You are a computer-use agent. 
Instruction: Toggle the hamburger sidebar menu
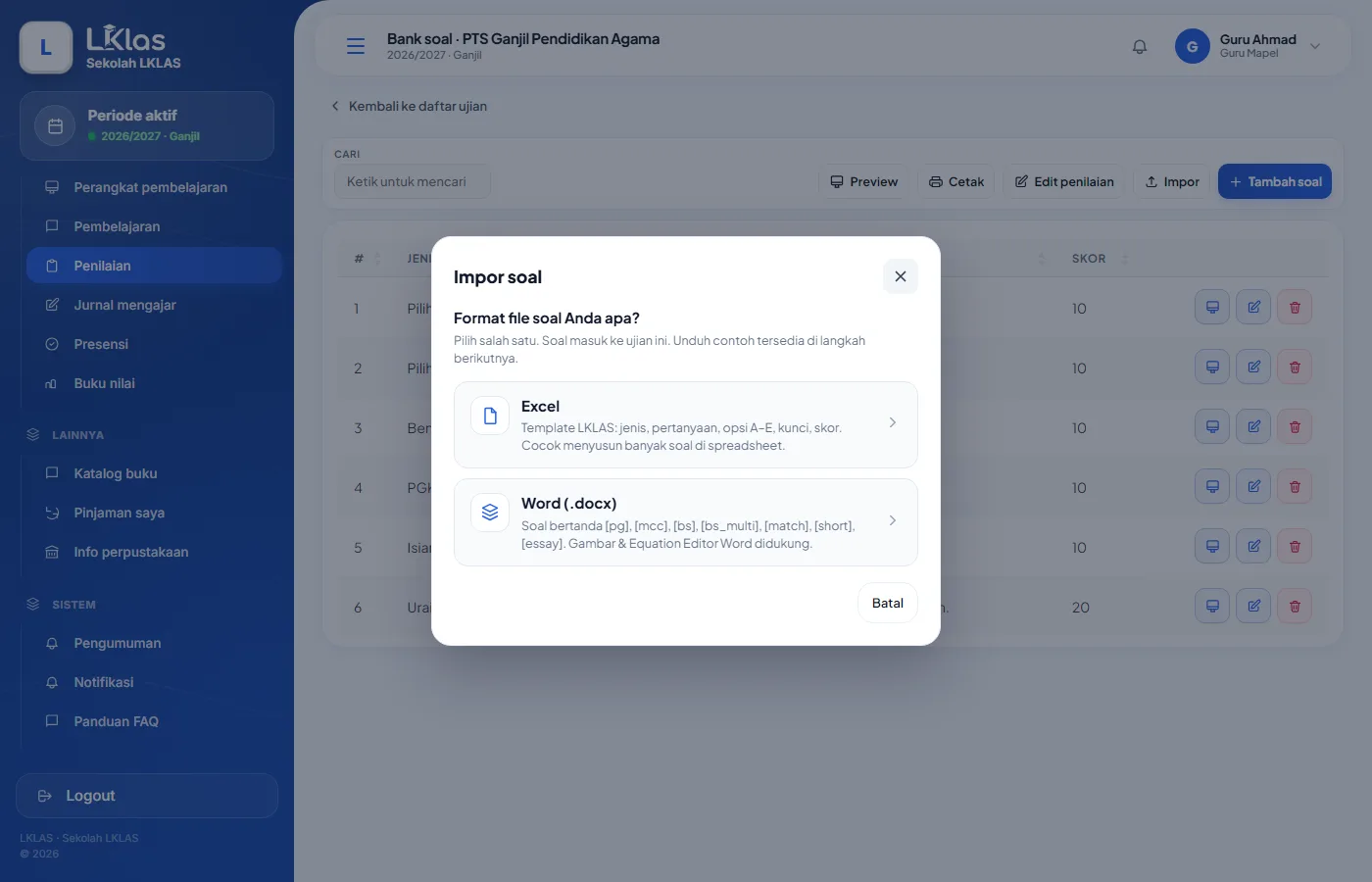[x=356, y=46]
